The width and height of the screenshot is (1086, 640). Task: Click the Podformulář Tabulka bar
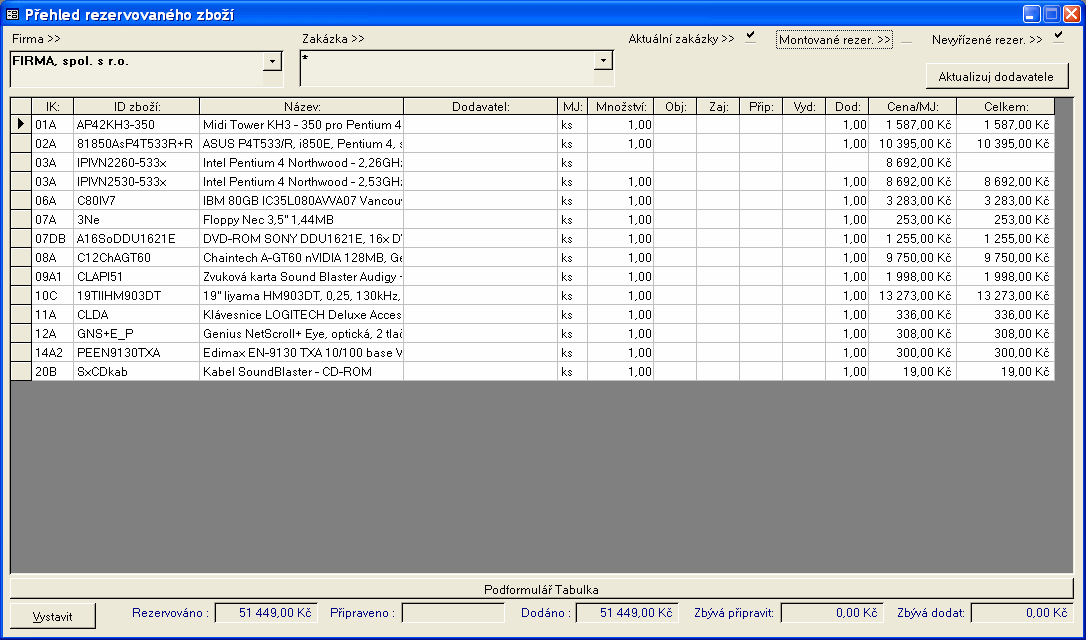tap(541, 589)
